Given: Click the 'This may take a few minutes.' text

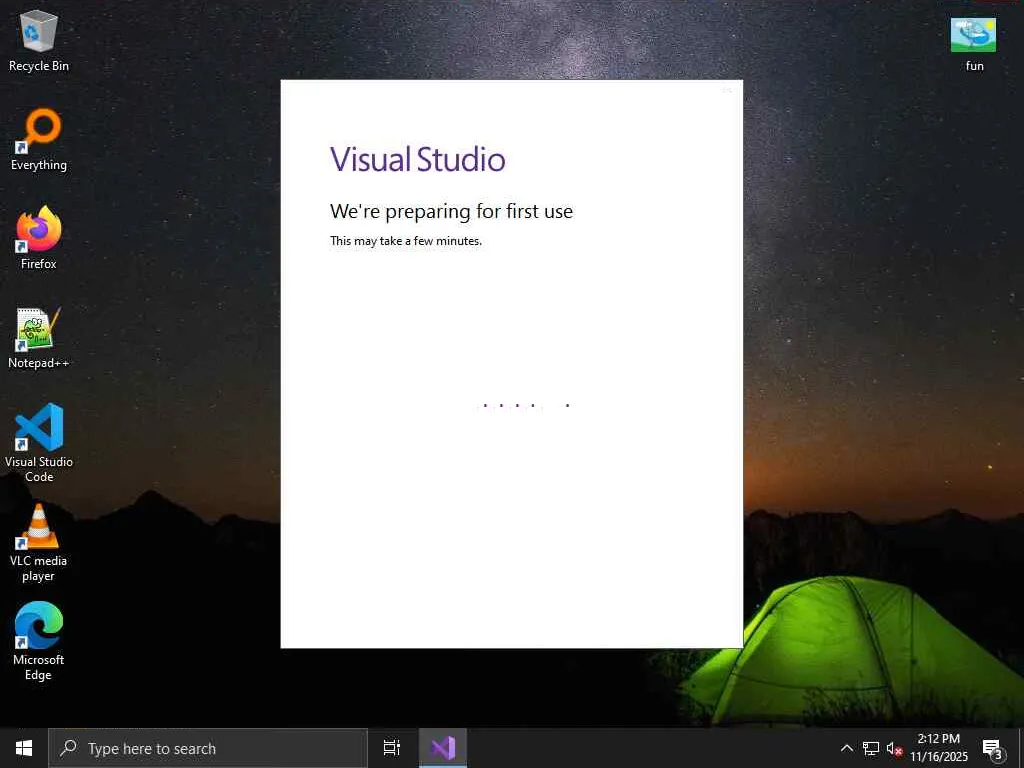Looking at the screenshot, I should pos(406,241).
